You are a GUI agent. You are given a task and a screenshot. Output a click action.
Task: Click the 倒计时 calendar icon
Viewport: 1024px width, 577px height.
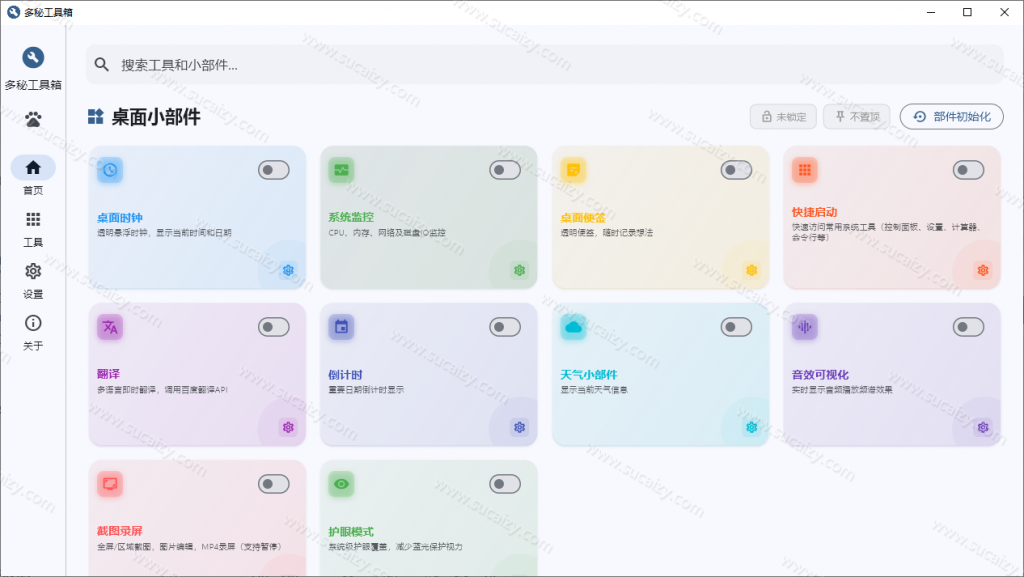pos(341,327)
